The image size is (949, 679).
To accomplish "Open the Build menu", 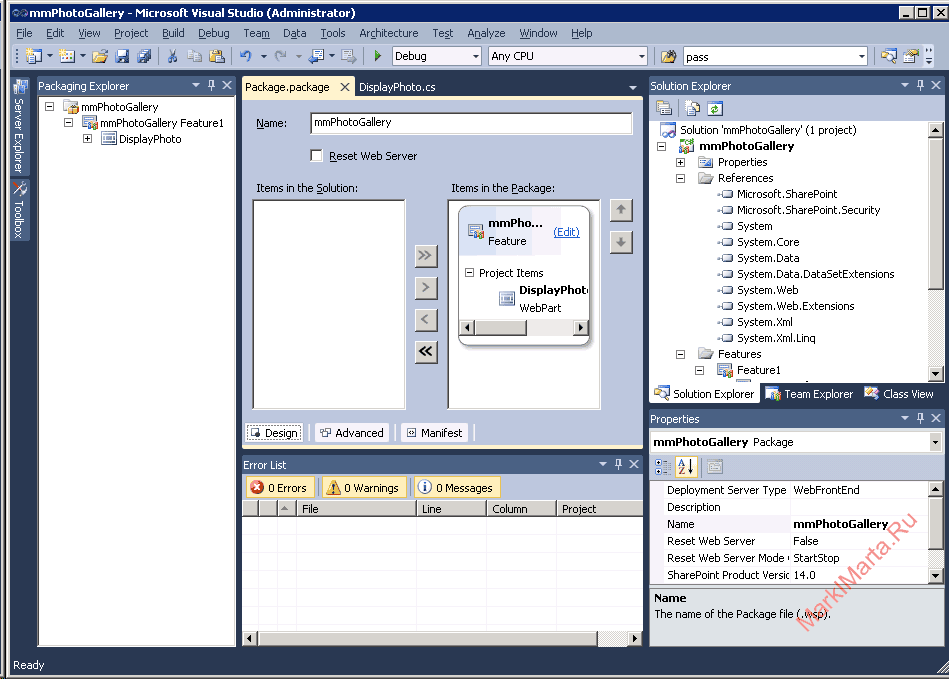I will click(x=173, y=33).
